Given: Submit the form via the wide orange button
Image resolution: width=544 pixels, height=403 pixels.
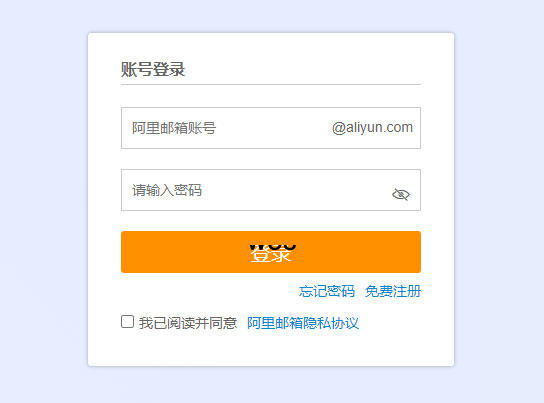Looking at the screenshot, I should 271,252.
